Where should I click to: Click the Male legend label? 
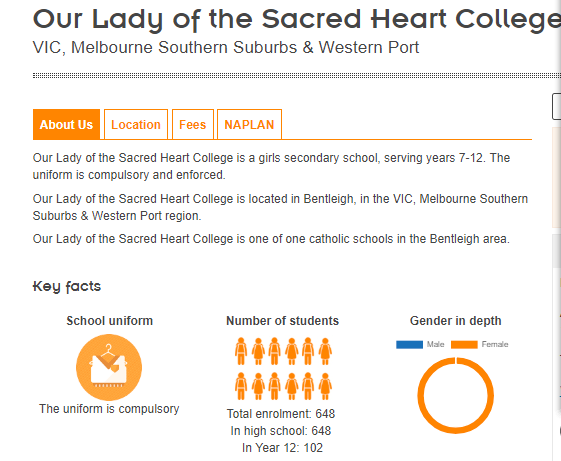(x=435, y=344)
